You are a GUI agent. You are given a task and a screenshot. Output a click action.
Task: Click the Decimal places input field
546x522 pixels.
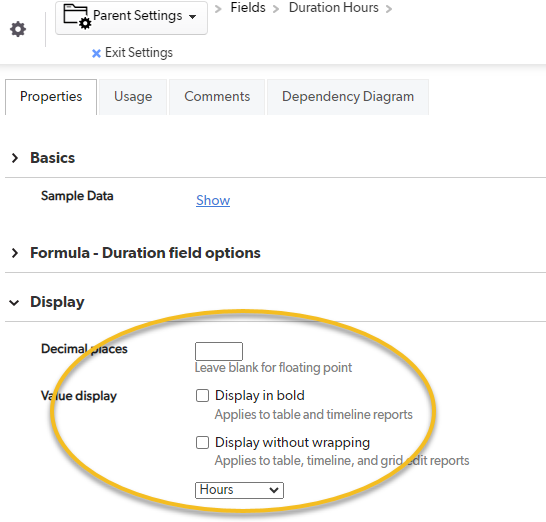[219, 351]
